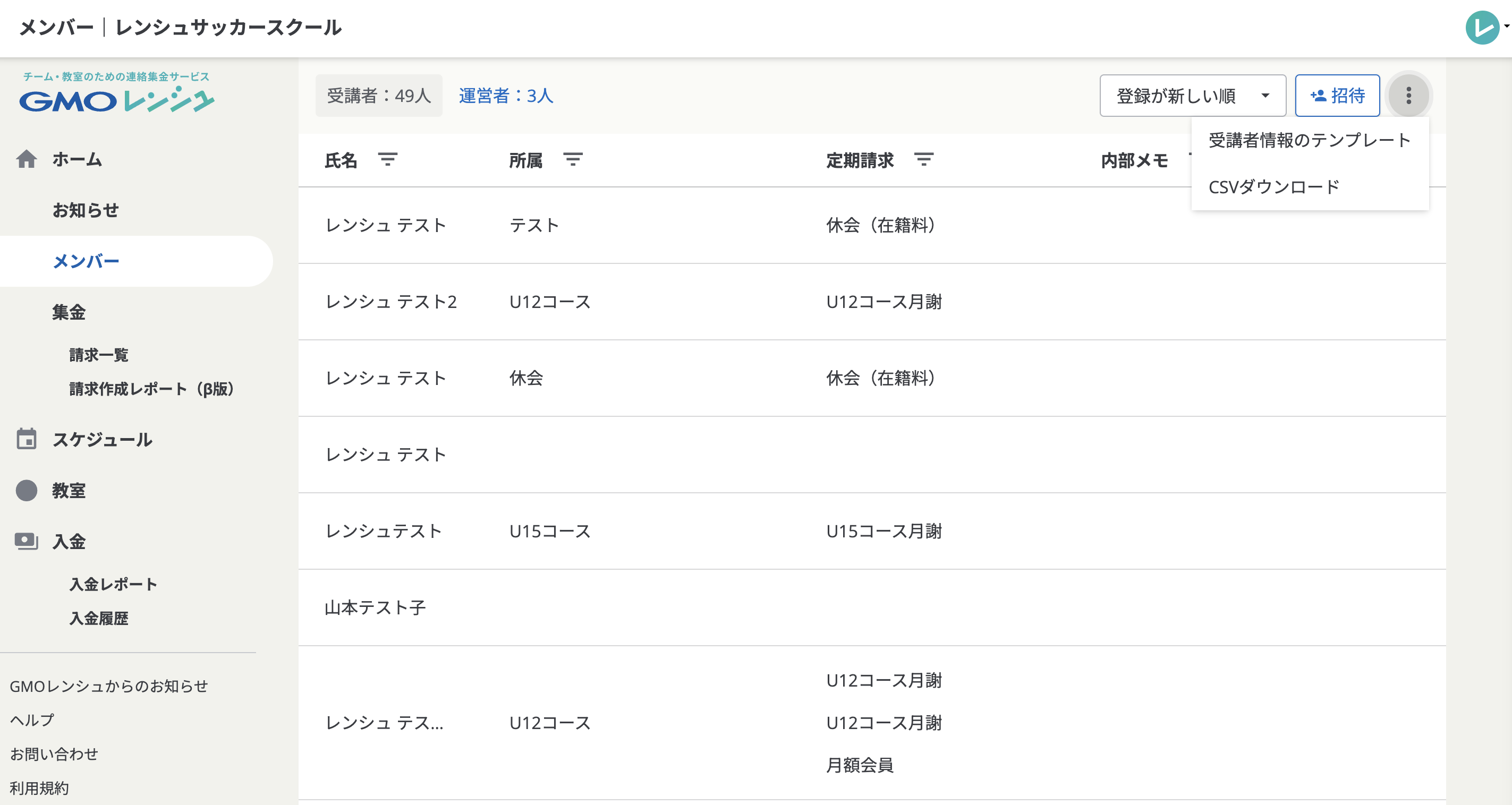The image size is (1512, 805).
Task: Open the filter icon on 定期請求 column
Action: (x=923, y=160)
